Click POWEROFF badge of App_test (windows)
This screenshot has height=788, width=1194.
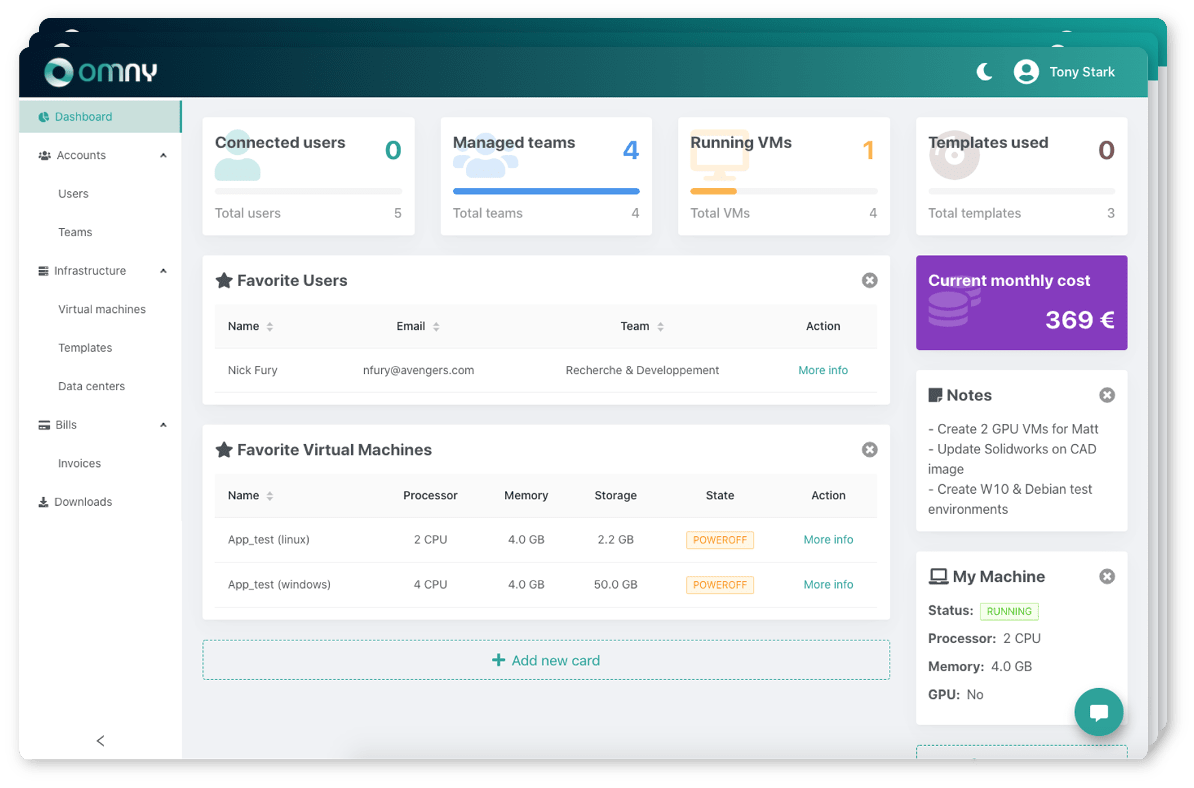(720, 585)
